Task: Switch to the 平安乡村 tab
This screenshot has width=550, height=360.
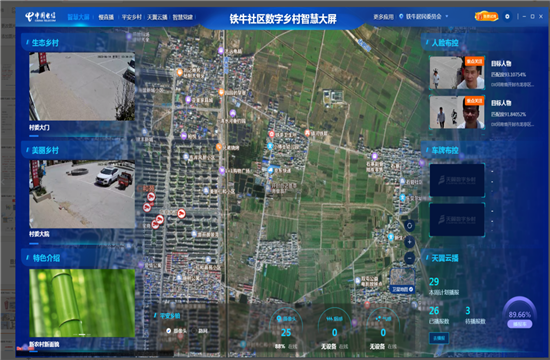Action: [x=132, y=17]
